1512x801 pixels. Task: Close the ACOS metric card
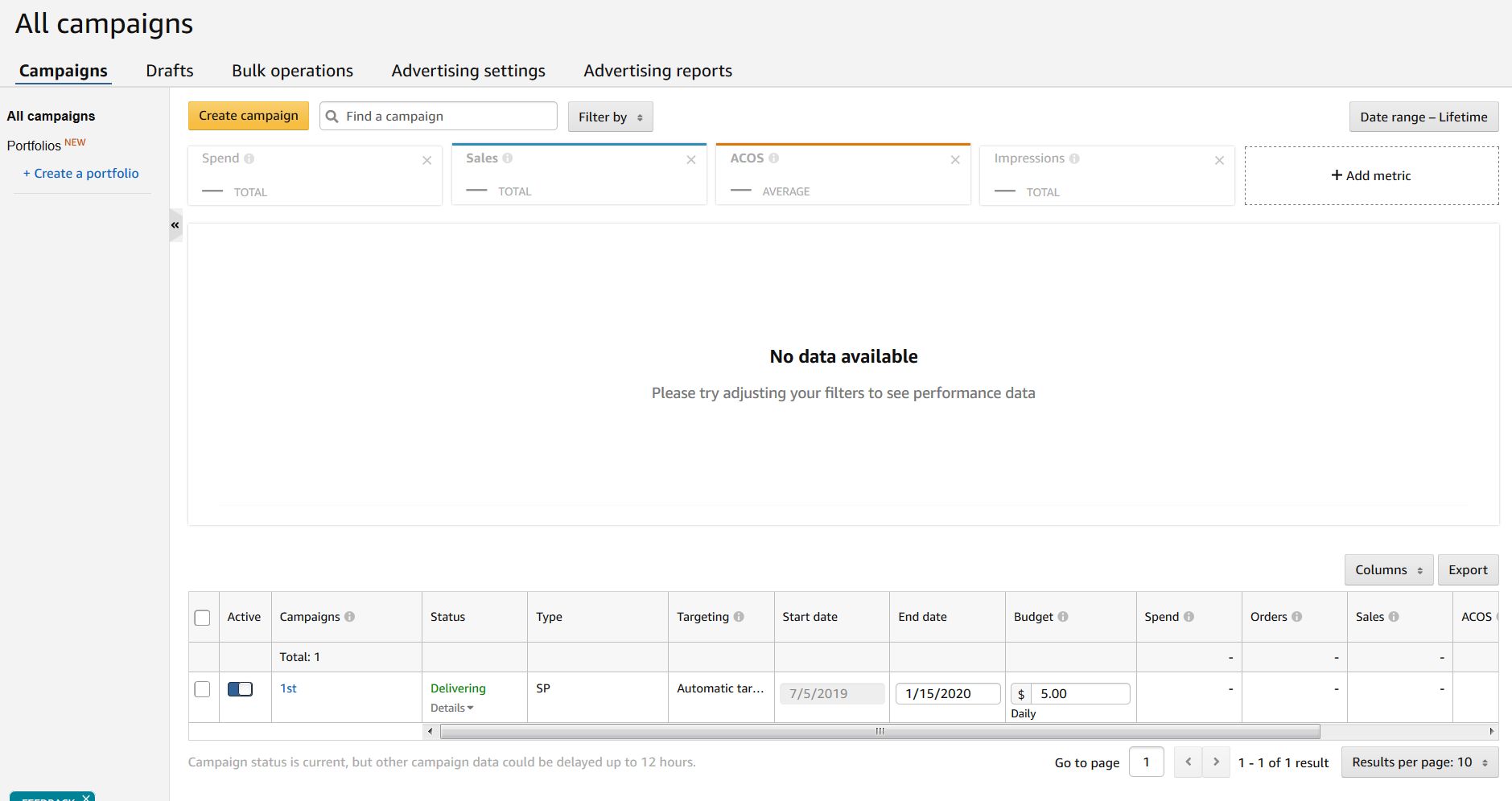[x=955, y=160]
